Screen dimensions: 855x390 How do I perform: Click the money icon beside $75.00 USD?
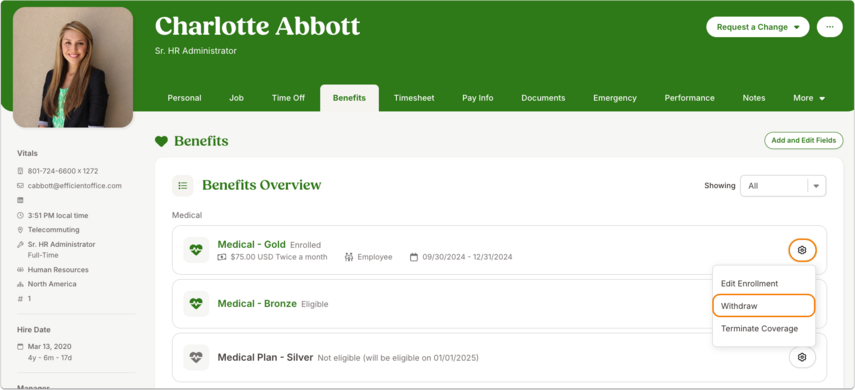222,257
